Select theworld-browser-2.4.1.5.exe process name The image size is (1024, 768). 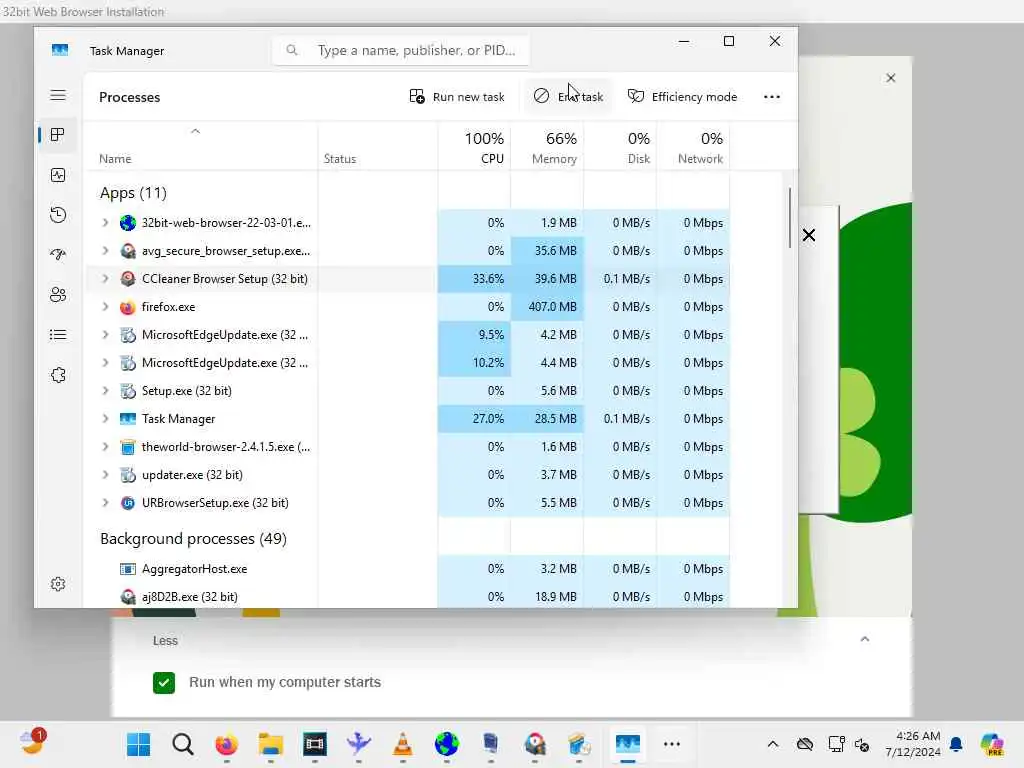[226, 447]
